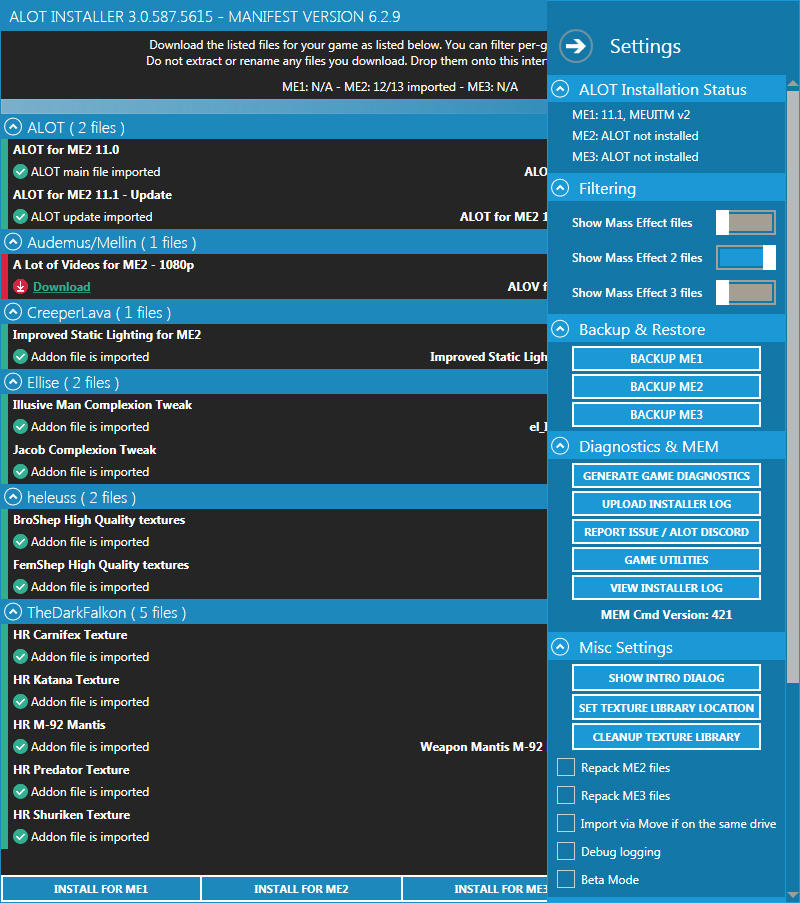Click the check icon under HR Carnifex Texture
800x903 pixels.
click(20, 657)
